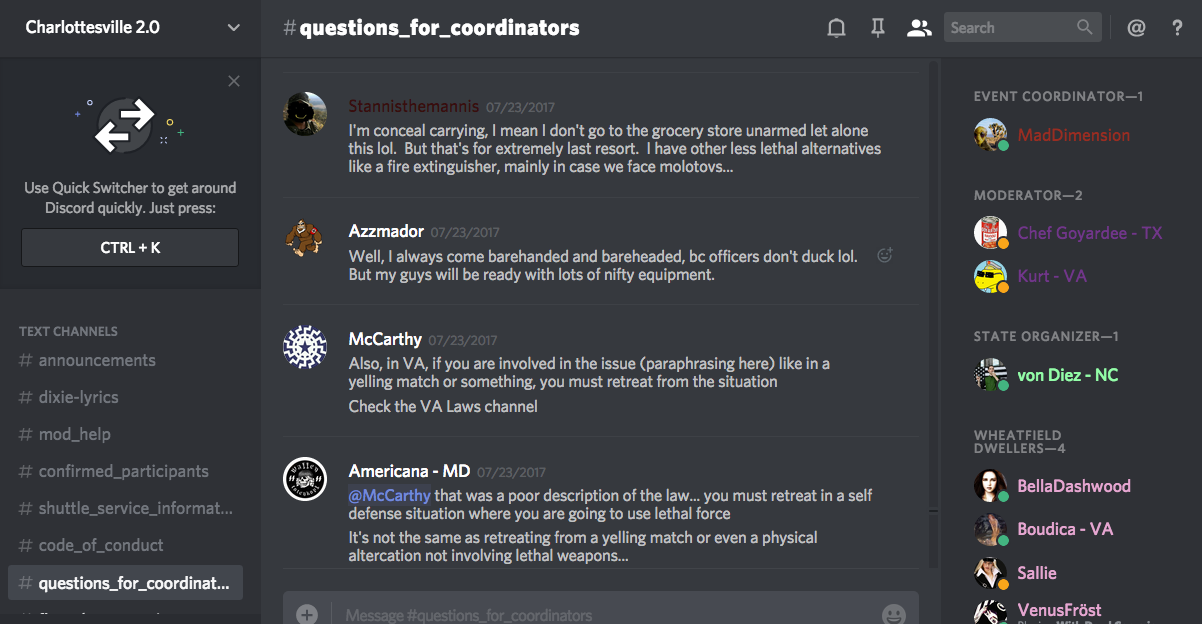Viewport: 1202px width, 624px height.
Task: Open MadDimension's member profile
Action: (1073, 135)
